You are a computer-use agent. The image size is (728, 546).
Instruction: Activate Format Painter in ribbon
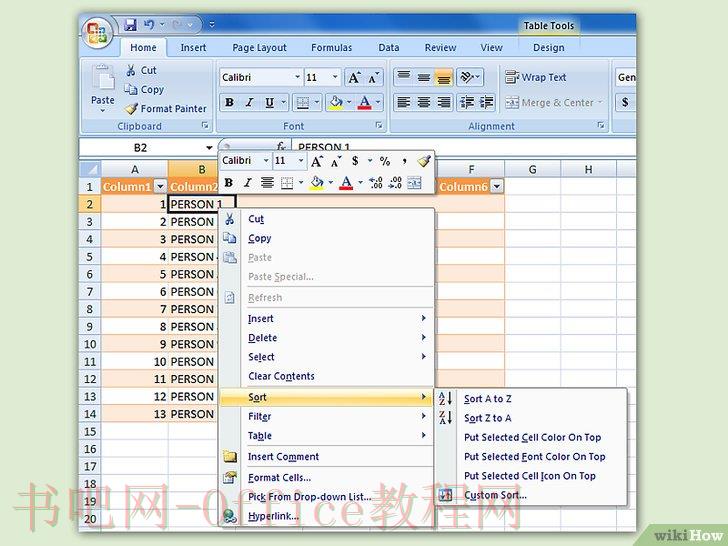pyautogui.click(x=166, y=109)
